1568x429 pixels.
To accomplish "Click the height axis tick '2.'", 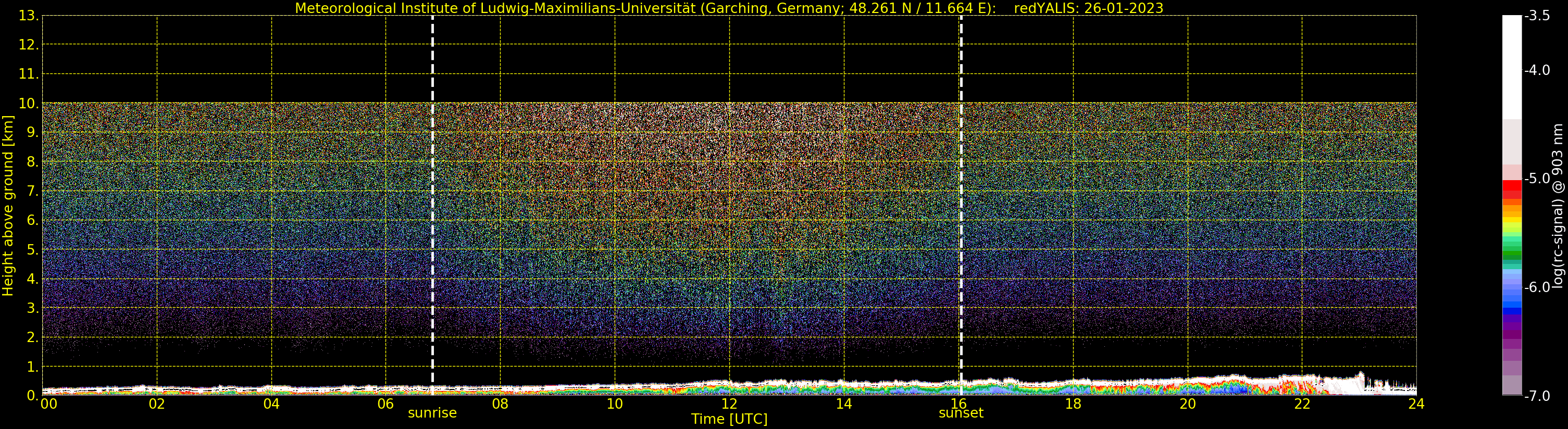I will [33, 337].
